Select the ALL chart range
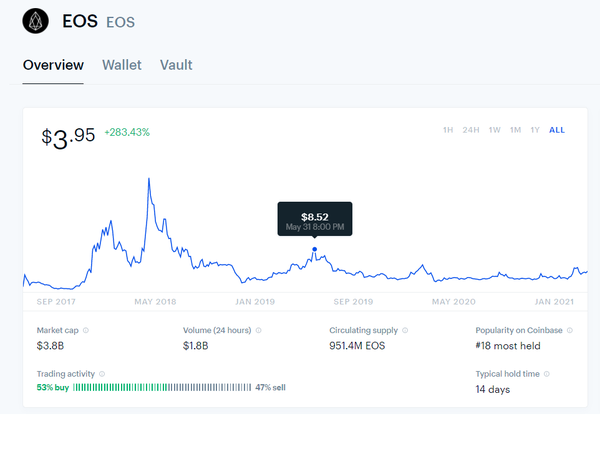Screen dimensions: 600x452 (x=557, y=130)
